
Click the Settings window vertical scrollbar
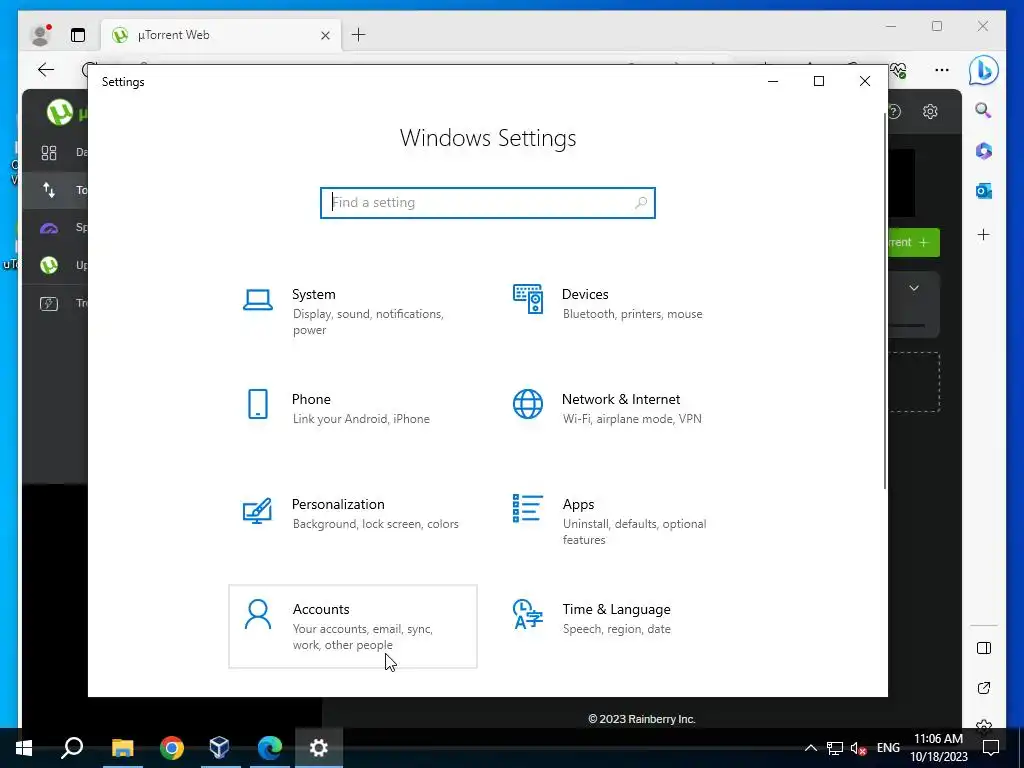coord(885,300)
